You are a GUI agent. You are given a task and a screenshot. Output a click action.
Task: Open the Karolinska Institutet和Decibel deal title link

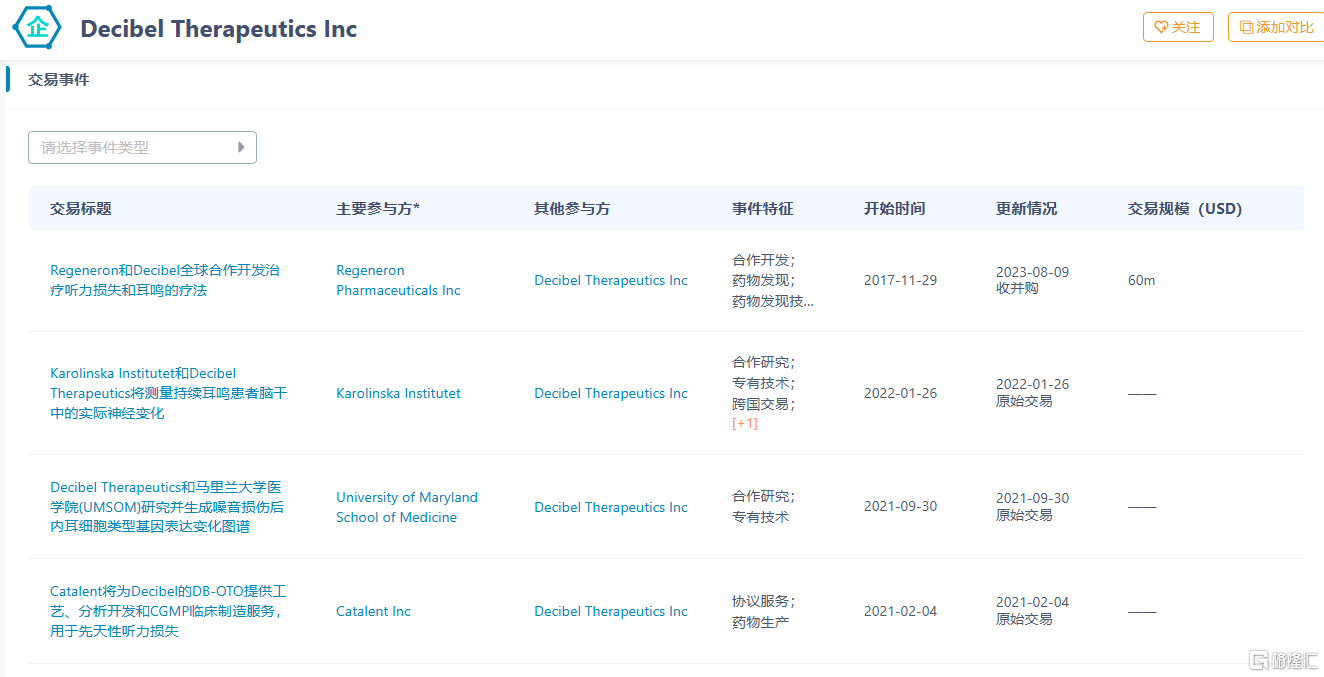pyautogui.click(x=169, y=393)
